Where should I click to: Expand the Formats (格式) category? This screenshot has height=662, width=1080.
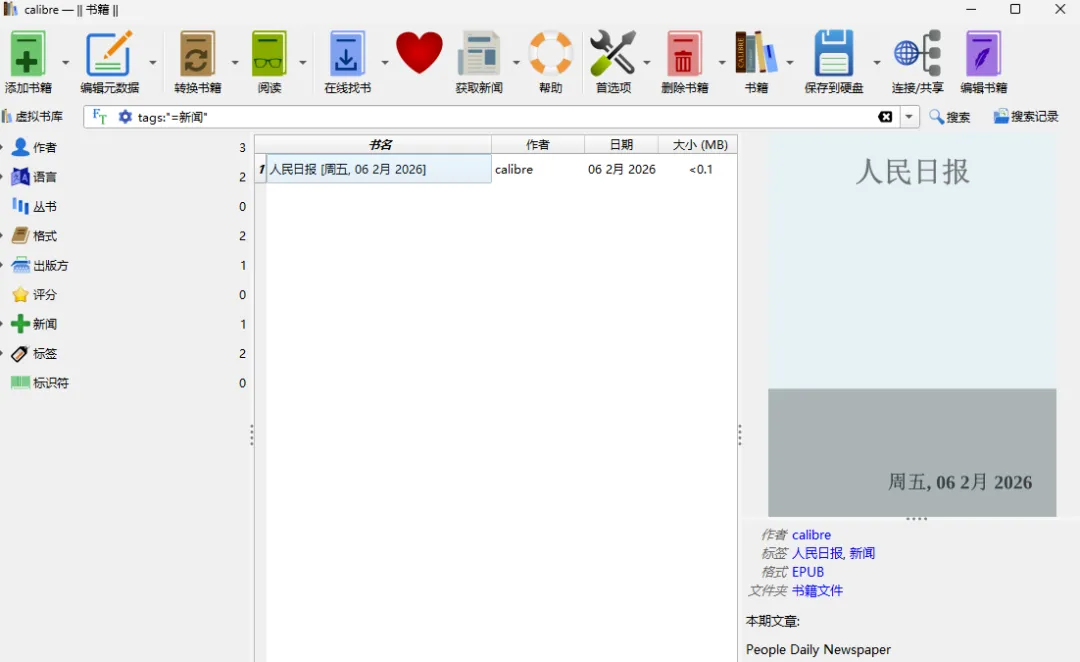(x=2, y=236)
